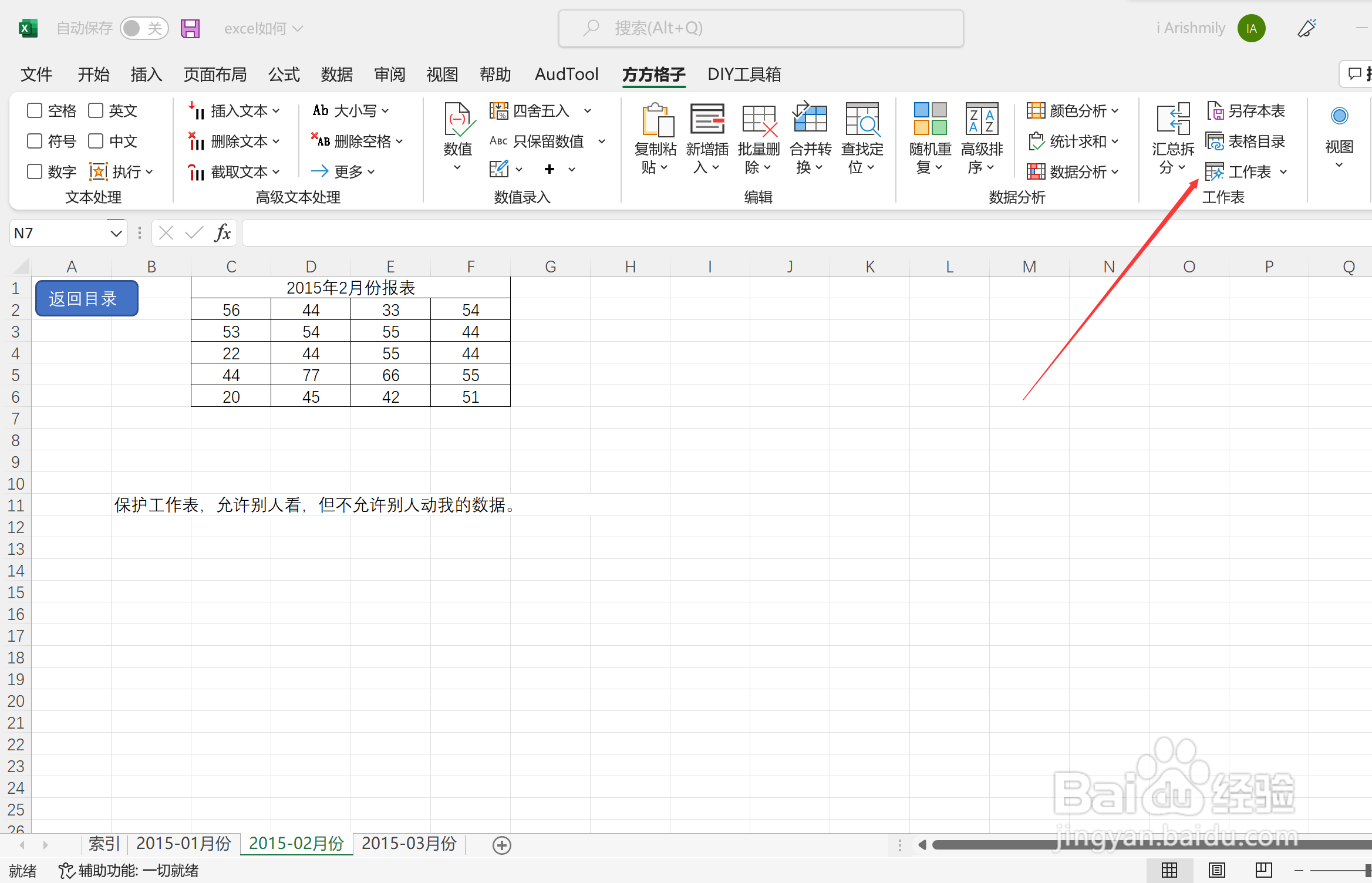Open the 合并转换 tool

tap(810, 119)
